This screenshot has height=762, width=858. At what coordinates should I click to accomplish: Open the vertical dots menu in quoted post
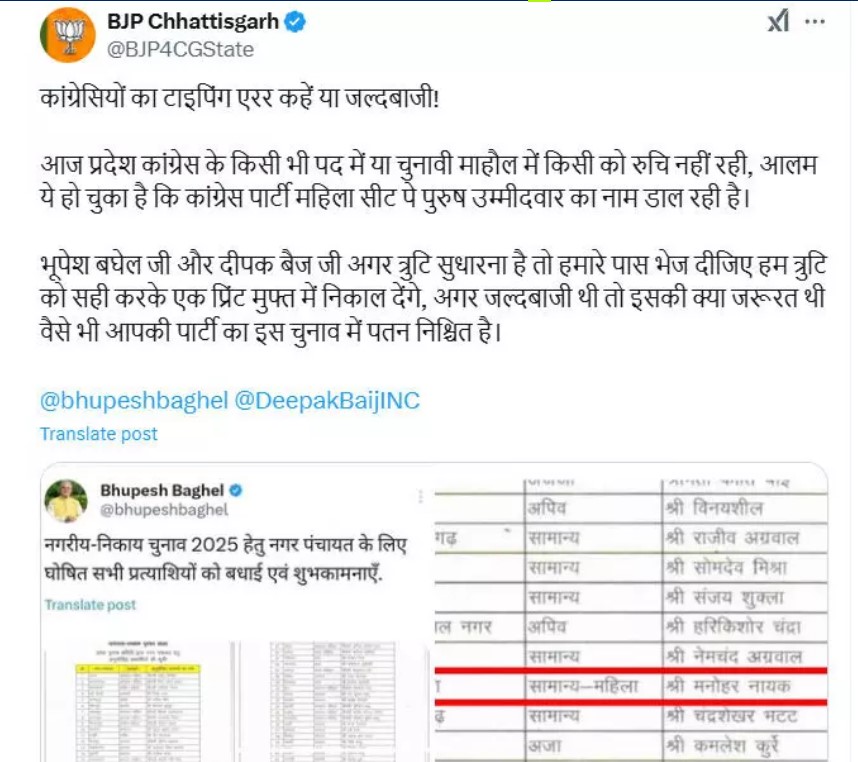pos(420,496)
